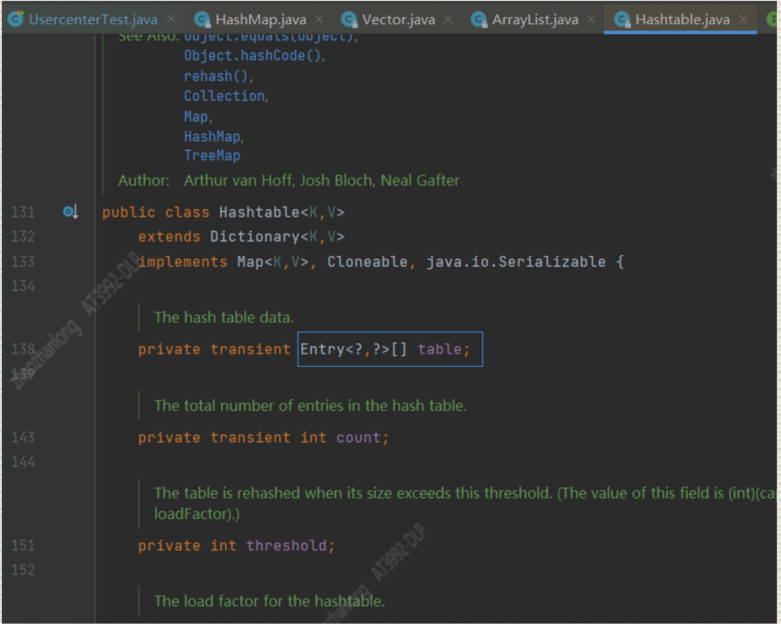781x624 pixels.
Task: Switch to the UsercenterTest.java tab
Action: click(x=93, y=19)
